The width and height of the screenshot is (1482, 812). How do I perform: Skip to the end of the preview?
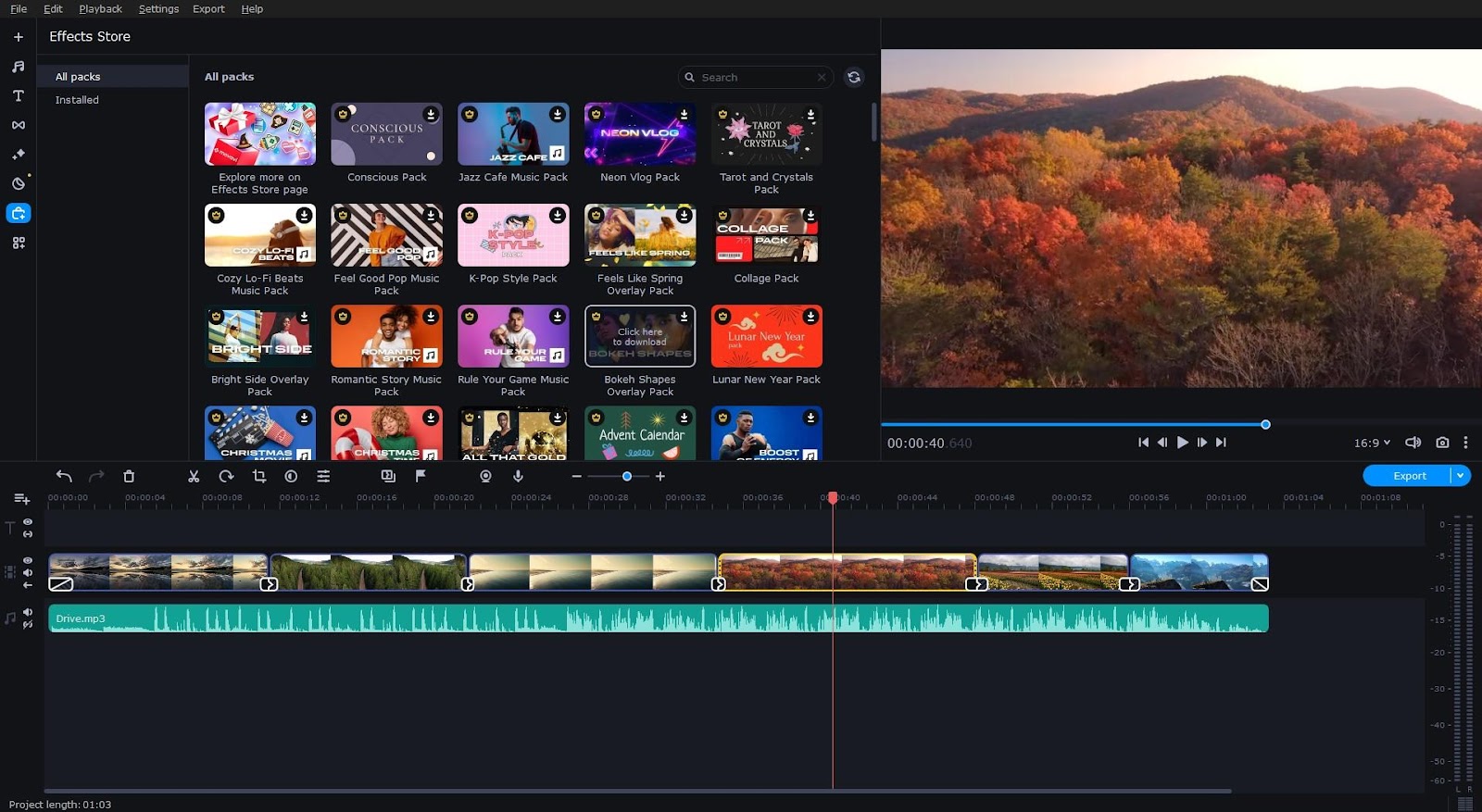[1221, 443]
